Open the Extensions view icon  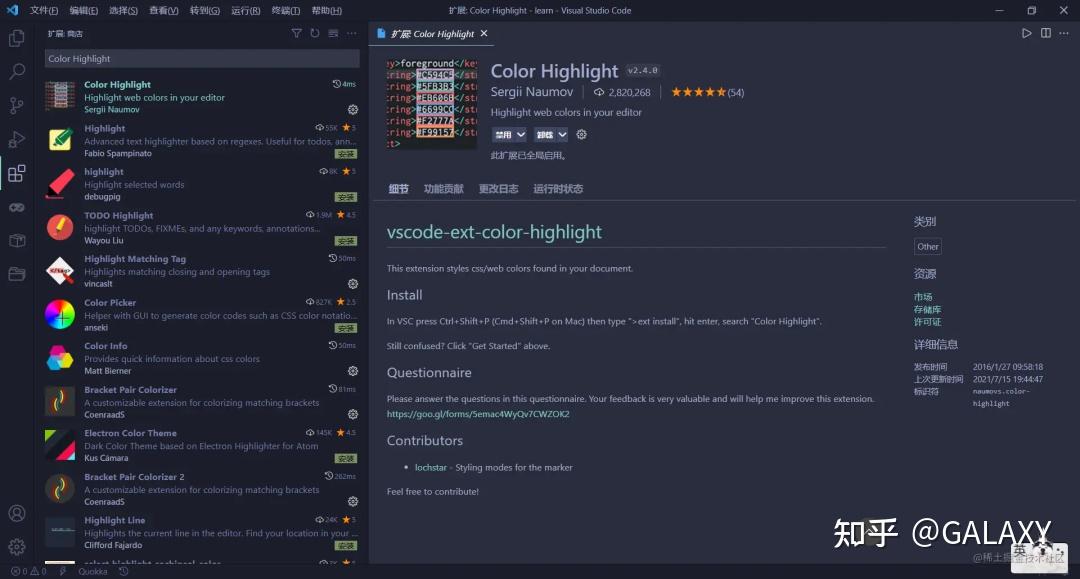17,173
